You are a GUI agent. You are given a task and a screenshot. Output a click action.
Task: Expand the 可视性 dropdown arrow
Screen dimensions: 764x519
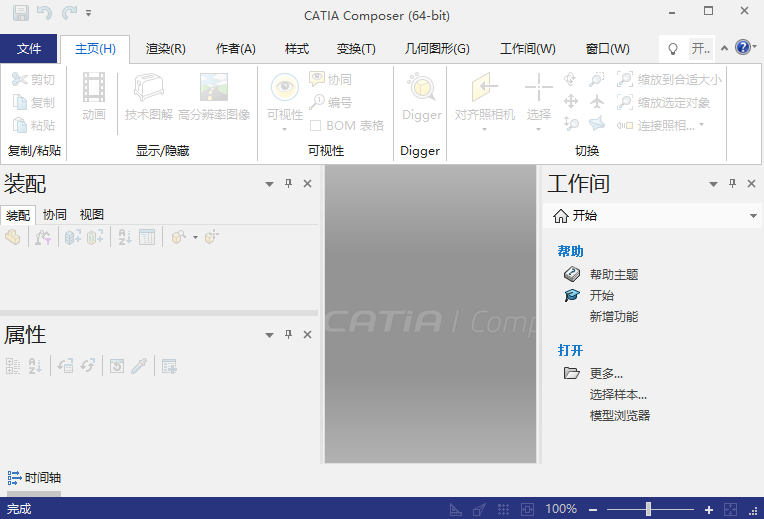(x=285, y=129)
